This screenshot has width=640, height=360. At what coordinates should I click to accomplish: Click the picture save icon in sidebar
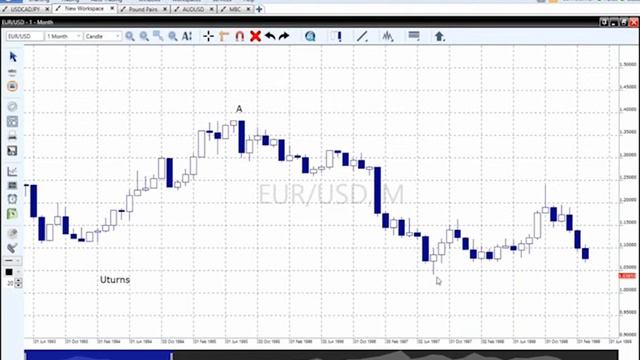[12, 151]
